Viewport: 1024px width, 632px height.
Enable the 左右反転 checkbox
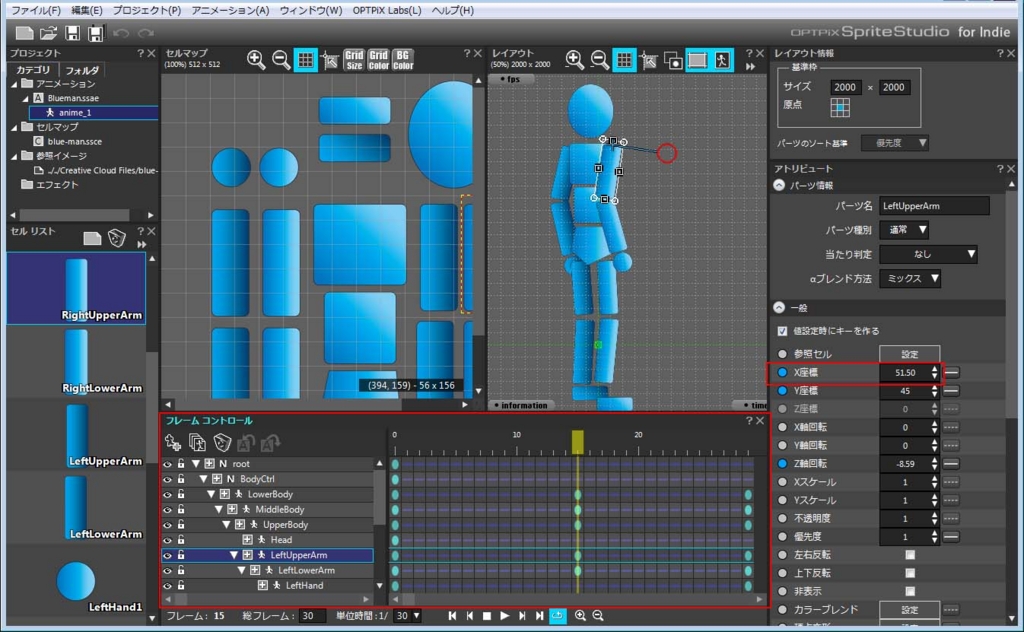(910, 555)
